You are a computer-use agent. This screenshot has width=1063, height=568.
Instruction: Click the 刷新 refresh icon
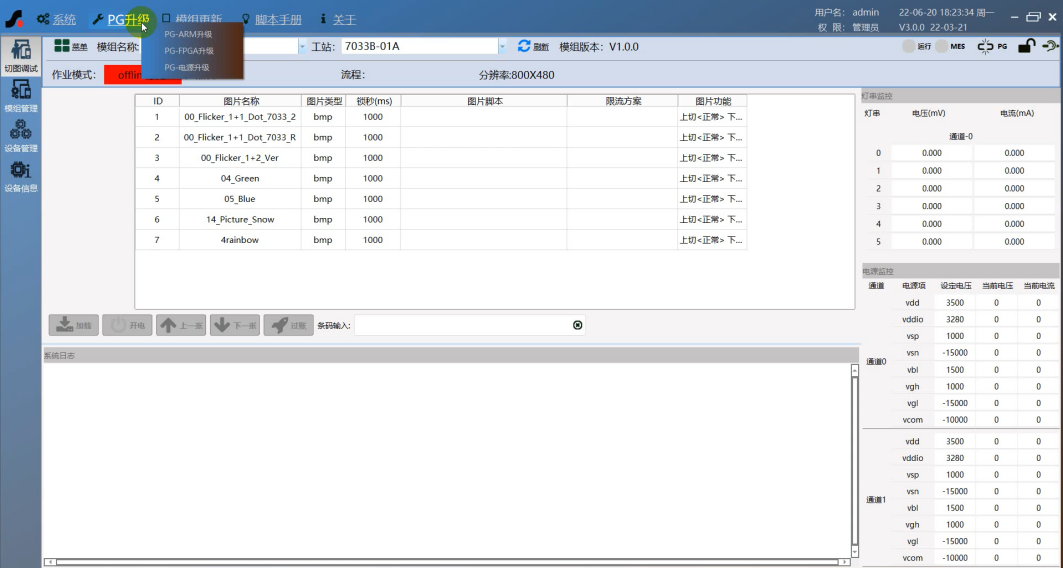point(524,46)
